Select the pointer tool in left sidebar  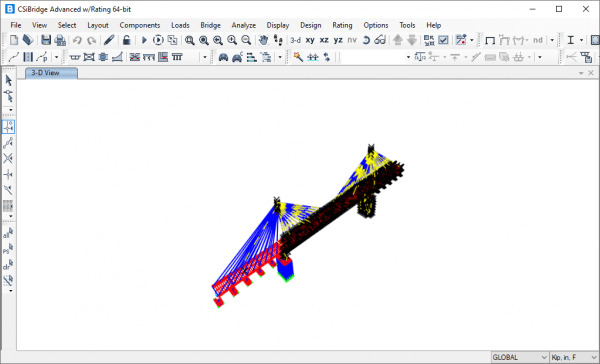pos(8,80)
